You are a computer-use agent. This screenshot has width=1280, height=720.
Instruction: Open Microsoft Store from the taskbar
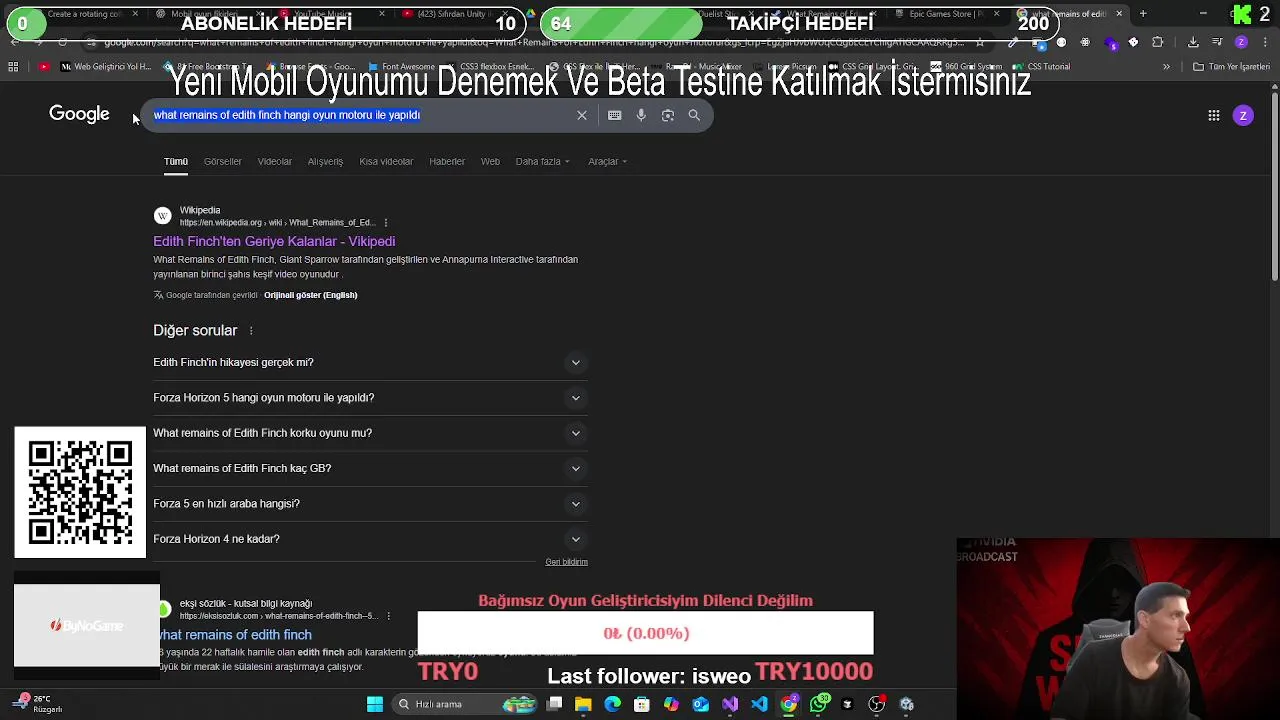(642, 704)
